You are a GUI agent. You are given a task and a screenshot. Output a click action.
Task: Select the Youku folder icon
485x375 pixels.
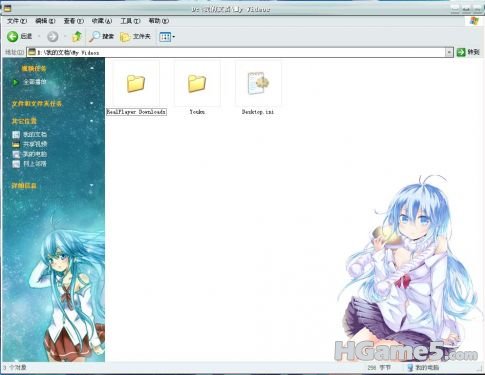click(x=197, y=83)
